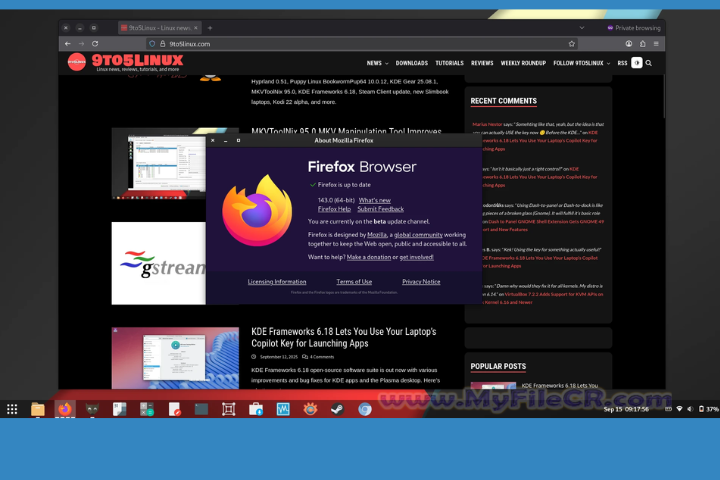Click the Private browsing indicator
This screenshot has width=720, height=480.
click(x=634, y=28)
